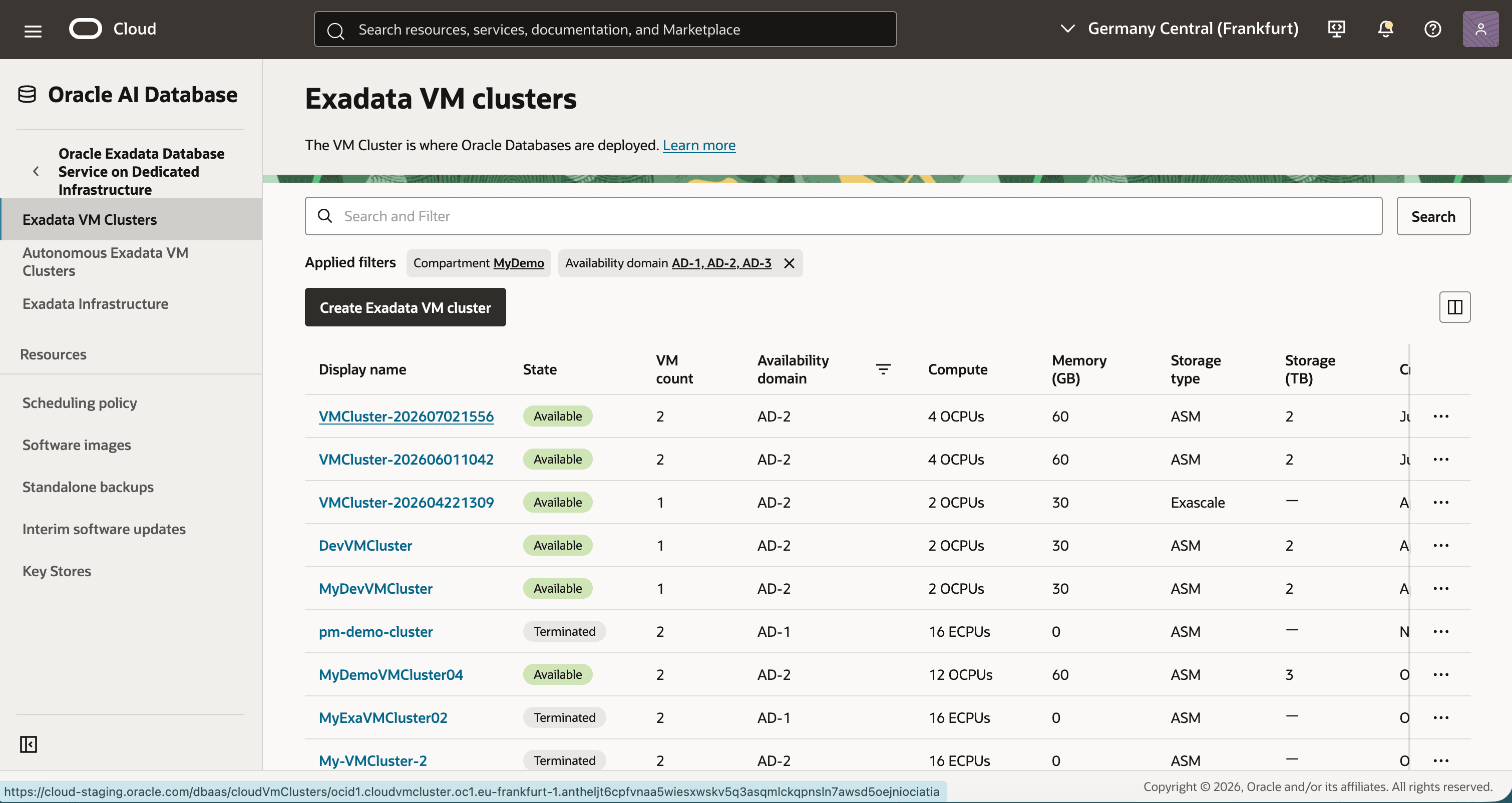Open actions menu for MyExaVMCluster02
This screenshot has width=1512, height=803.
click(x=1441, y=717)
